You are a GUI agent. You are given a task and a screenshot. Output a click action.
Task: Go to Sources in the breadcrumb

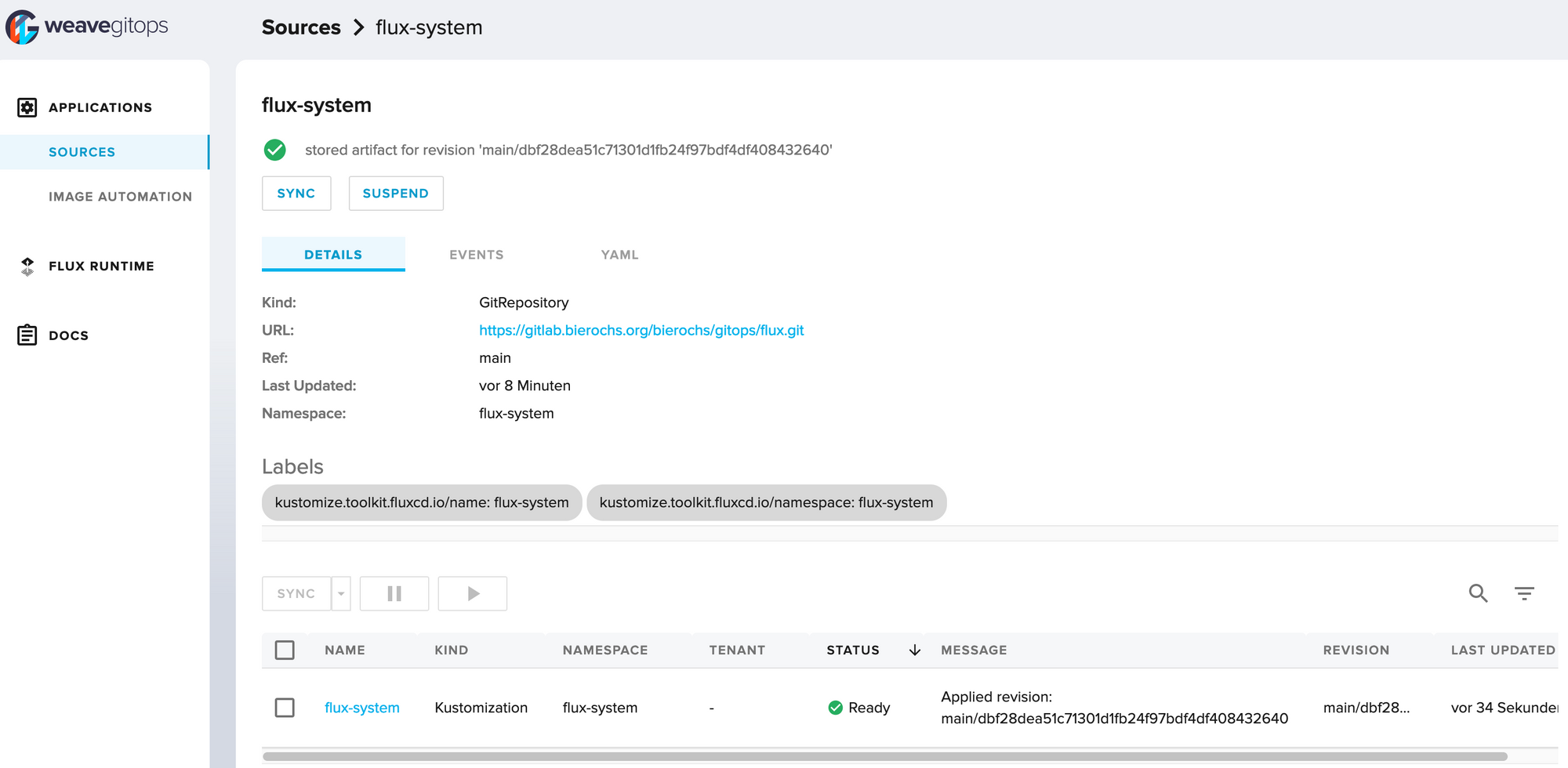click(x=301, y=27)
